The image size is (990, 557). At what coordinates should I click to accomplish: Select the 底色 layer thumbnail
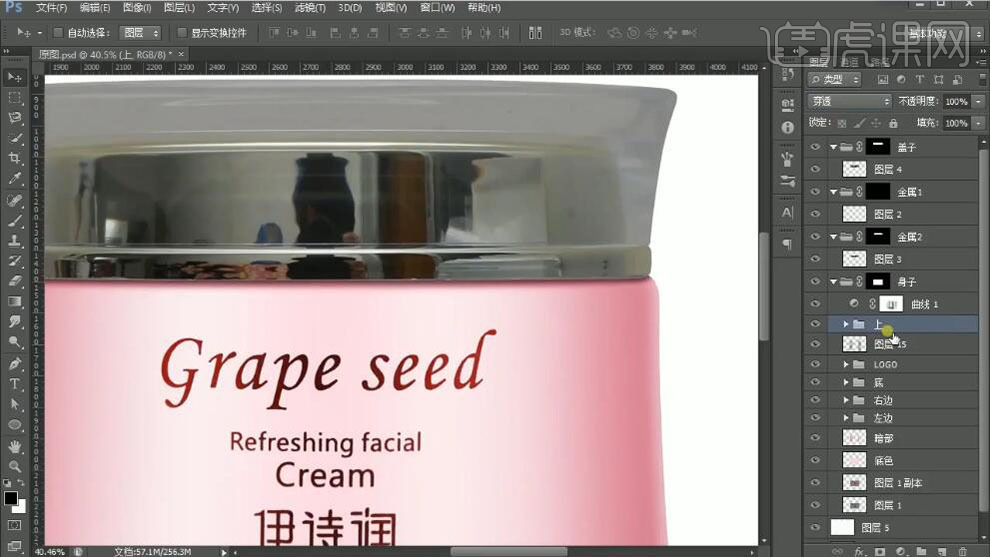[x=854, y=460]
